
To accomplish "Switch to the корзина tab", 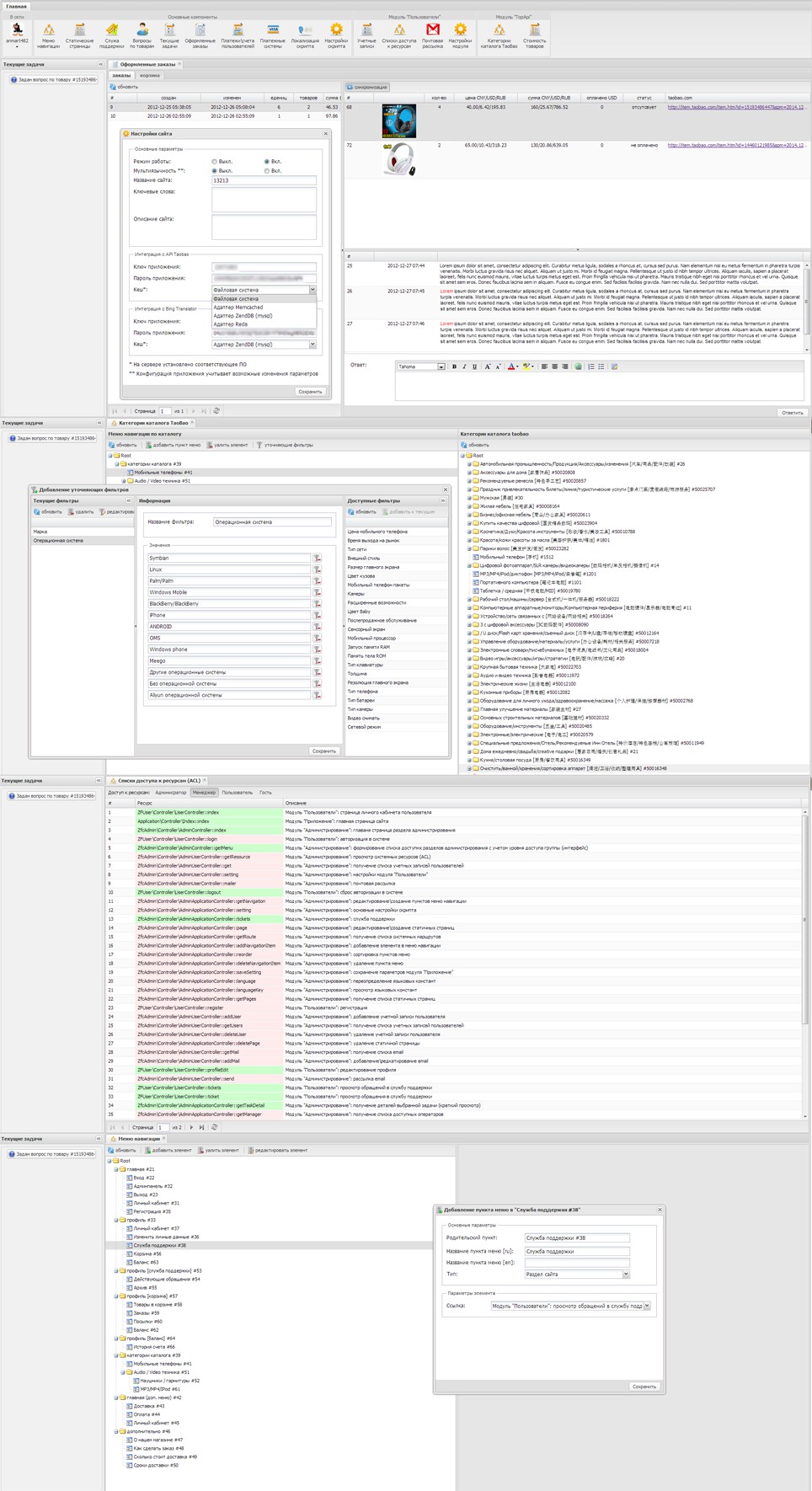I will (x=150, y=76).
